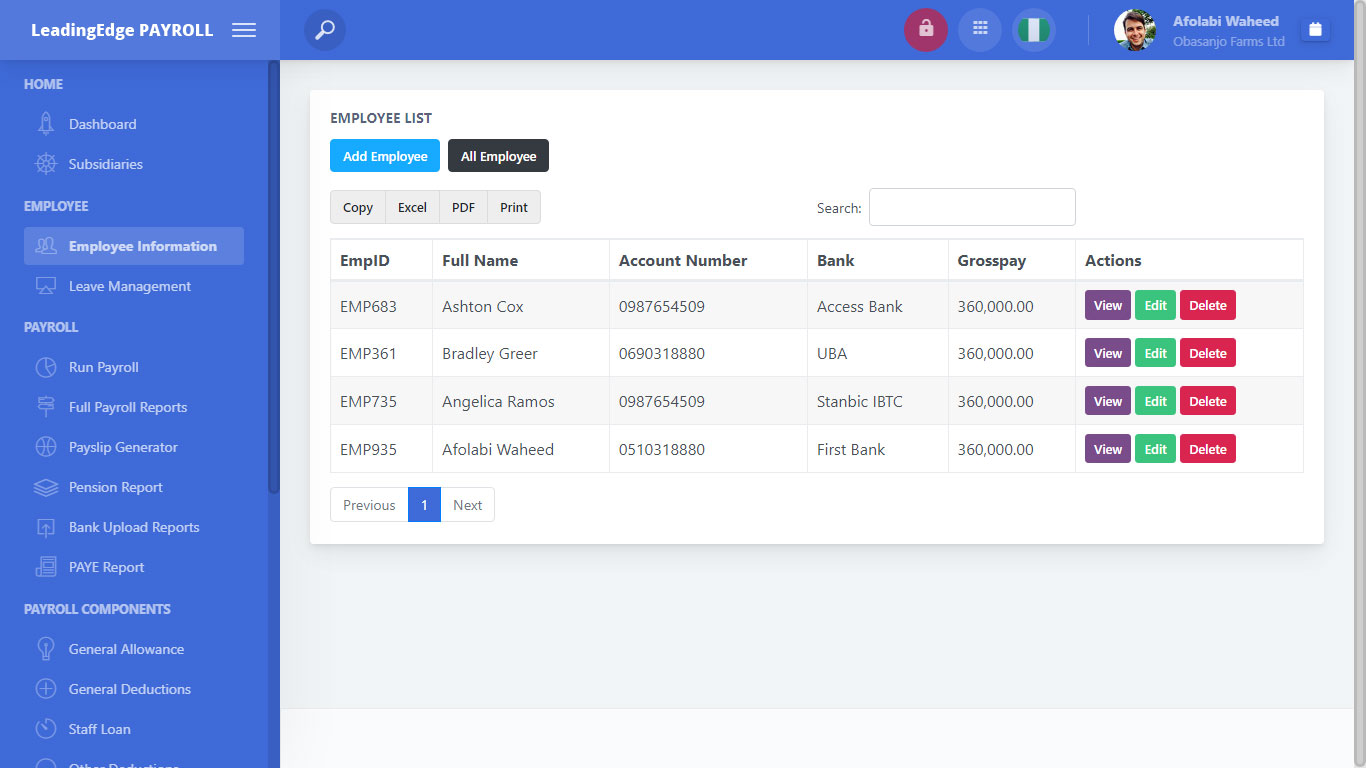
Task: Open Subsidiaries in the sidebar
Action: pyautogui.click(x=105, y=164)
